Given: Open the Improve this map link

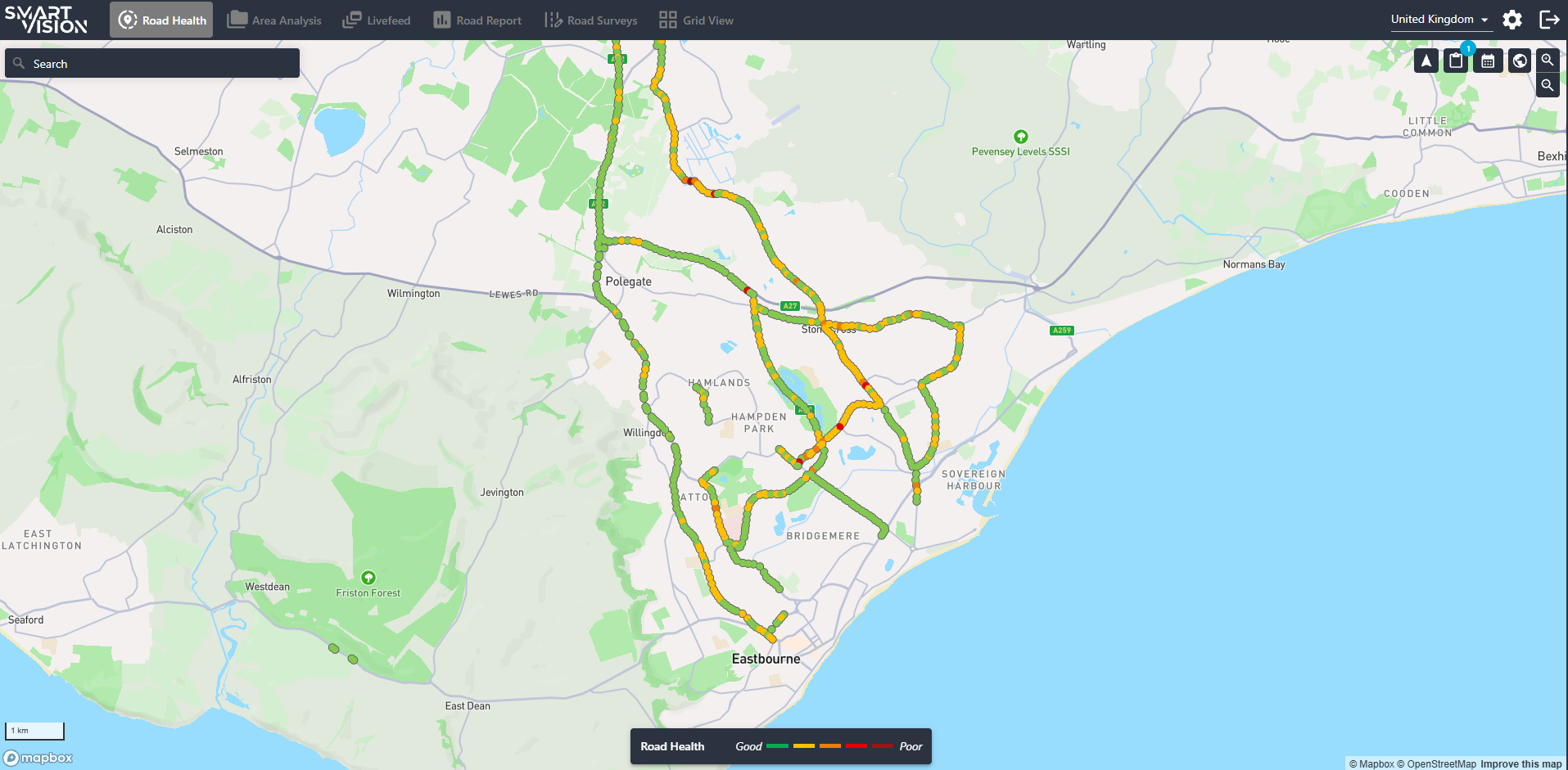Looking at the screenshot, I should (x=1521, y=764).
